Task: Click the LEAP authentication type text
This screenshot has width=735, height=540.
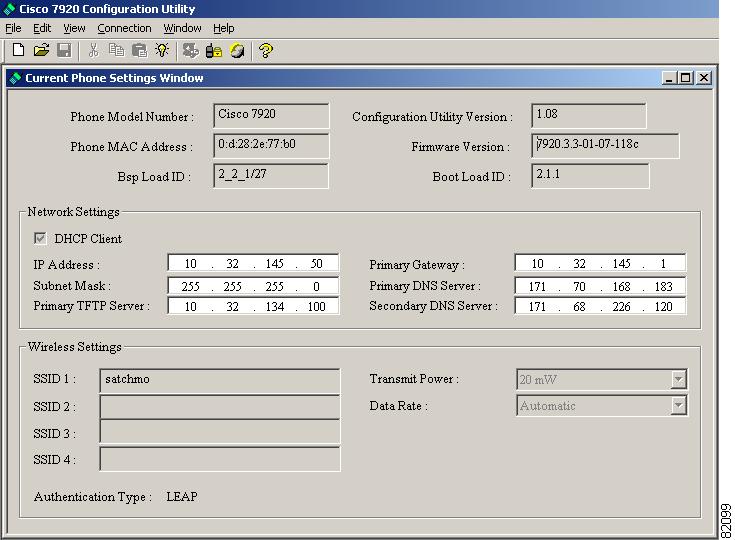Action: tap(182, 496)
